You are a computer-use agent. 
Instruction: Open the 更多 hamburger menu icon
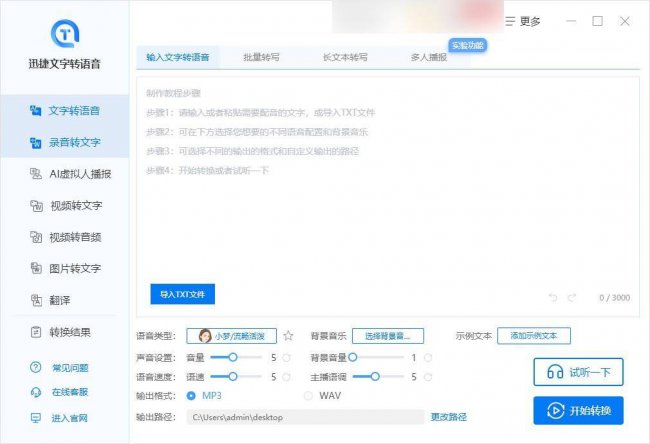coord(510,21)
